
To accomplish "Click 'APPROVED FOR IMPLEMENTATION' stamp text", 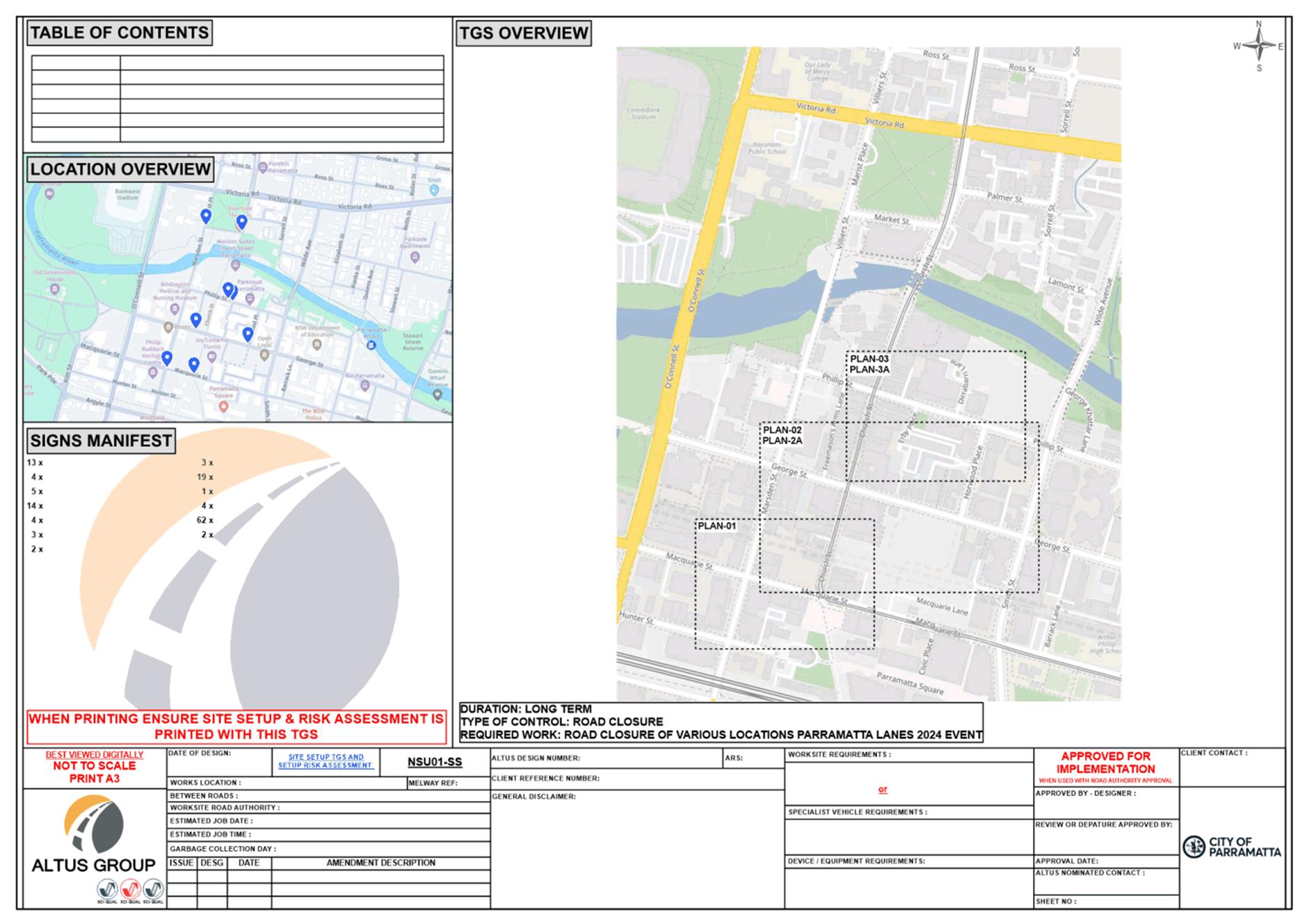I will 1105,763.
